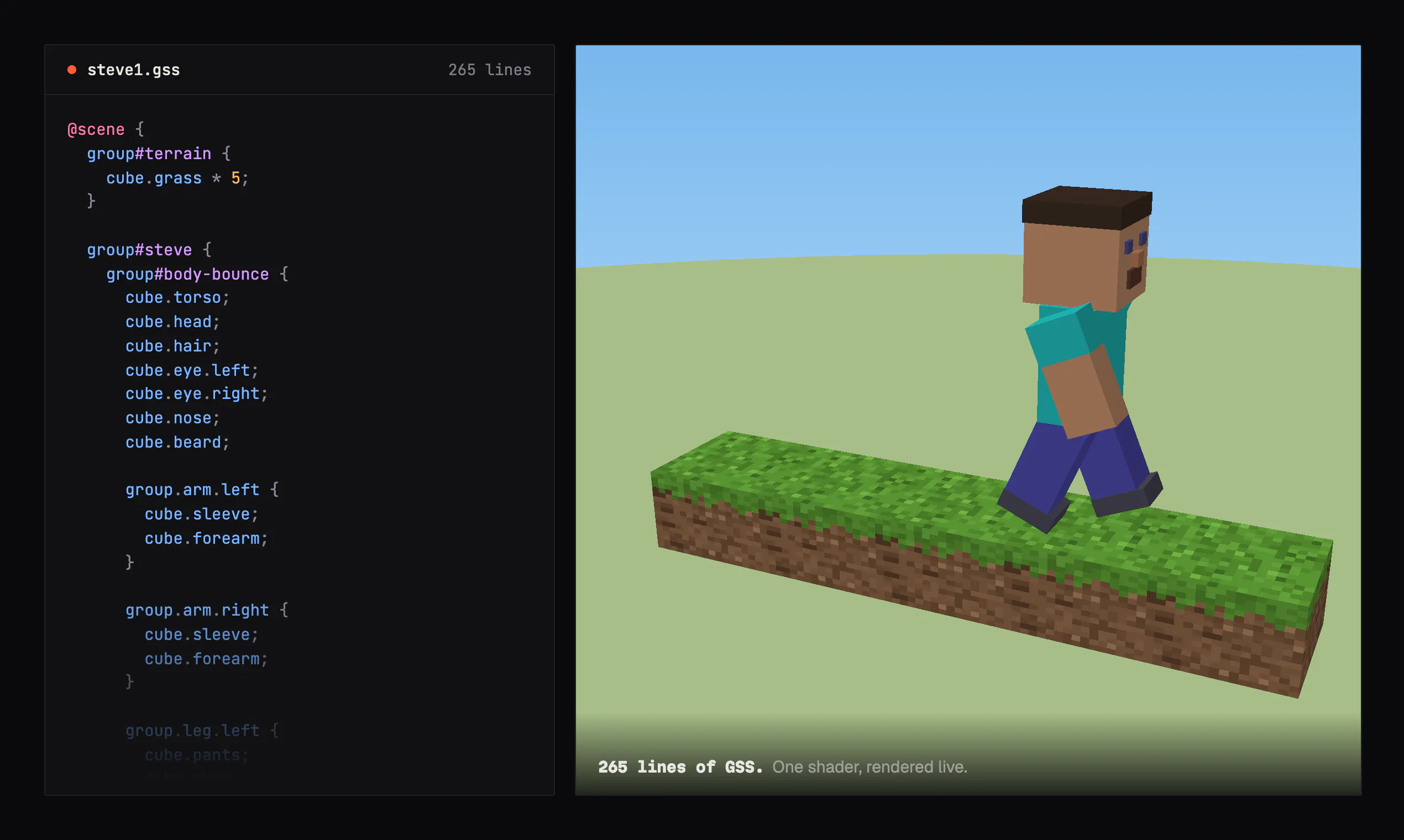The image size is (1404, 840).
Task: Select the cube.beard; line
Action: (x=177, y=442)
